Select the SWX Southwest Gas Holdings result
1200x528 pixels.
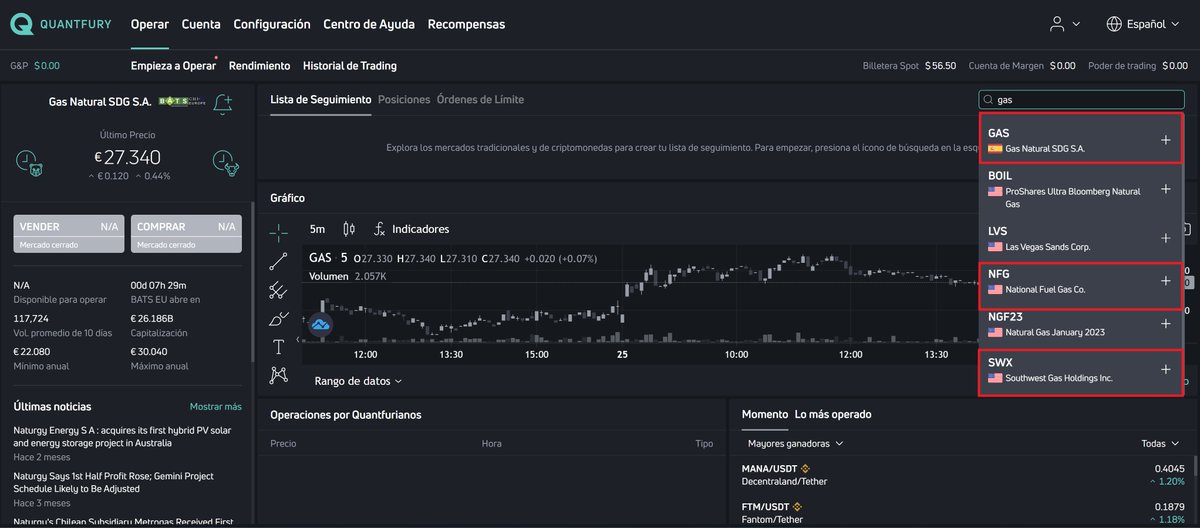point(1080,371)
